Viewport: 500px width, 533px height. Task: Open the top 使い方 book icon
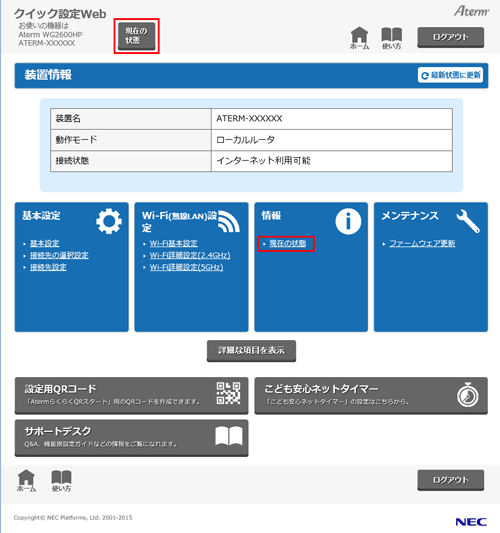[392, 38]
